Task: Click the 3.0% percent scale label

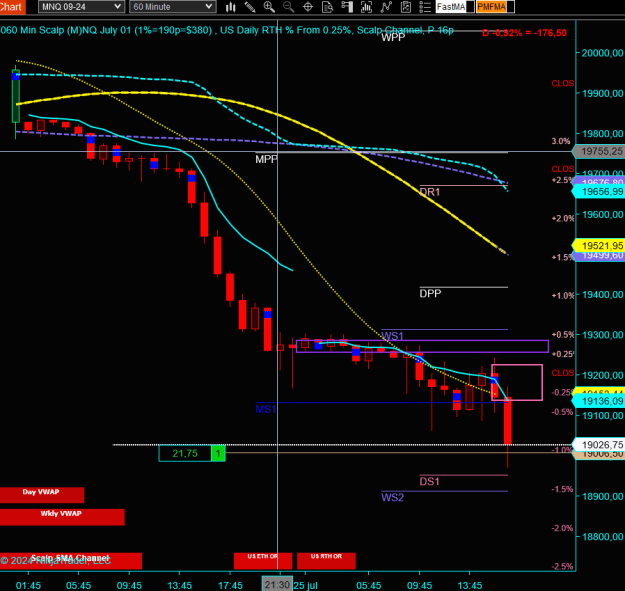Action: tap(561, 141)
